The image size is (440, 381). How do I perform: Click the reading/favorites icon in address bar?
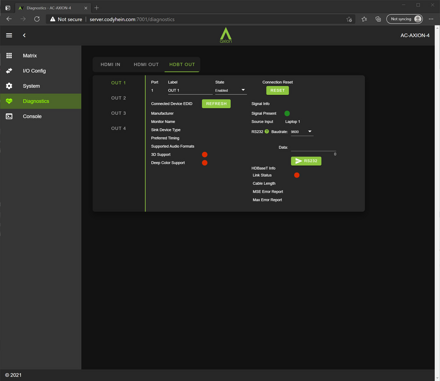click(x=349, y=19)
